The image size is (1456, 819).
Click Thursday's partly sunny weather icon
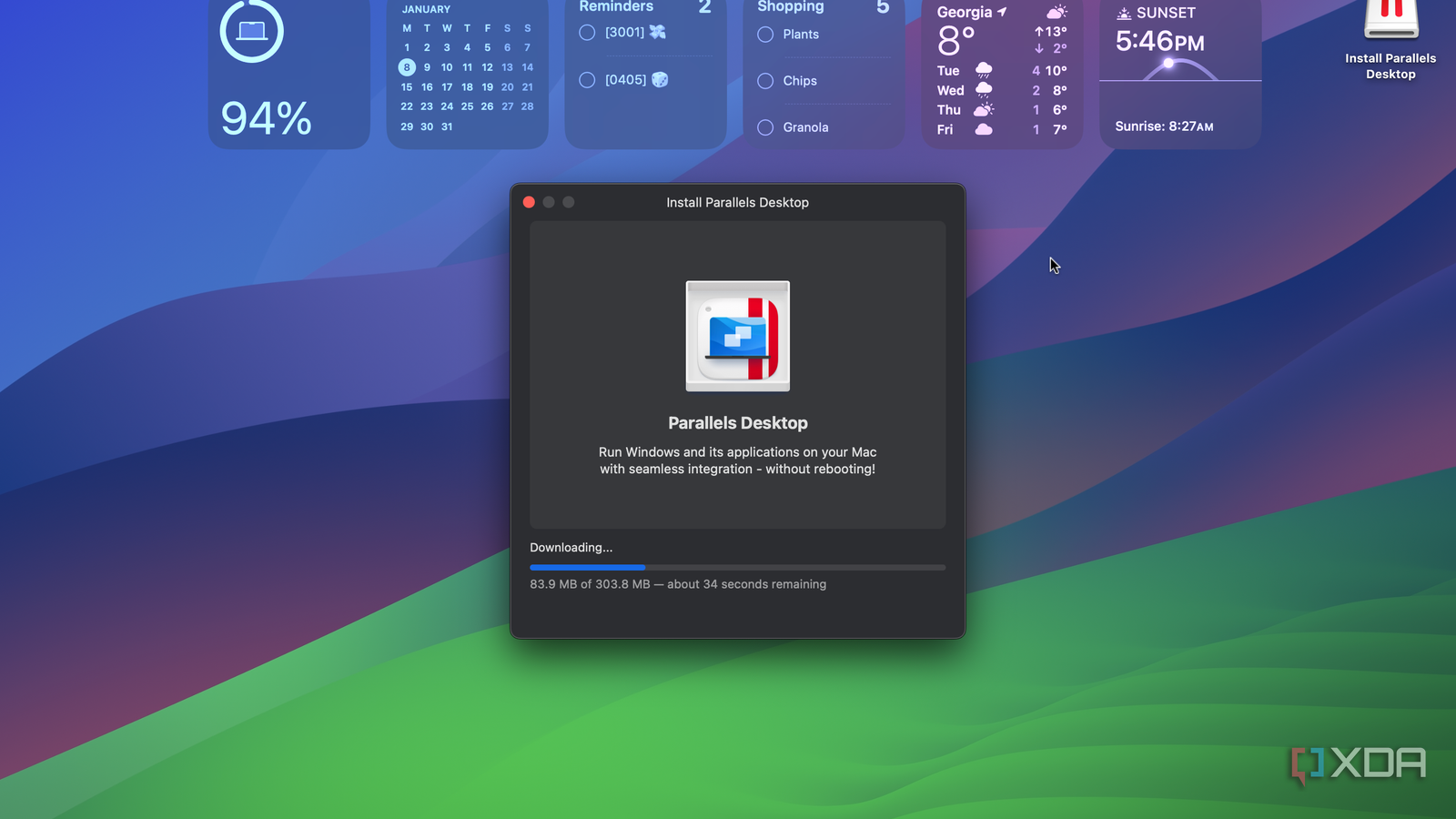click(984, 109)
